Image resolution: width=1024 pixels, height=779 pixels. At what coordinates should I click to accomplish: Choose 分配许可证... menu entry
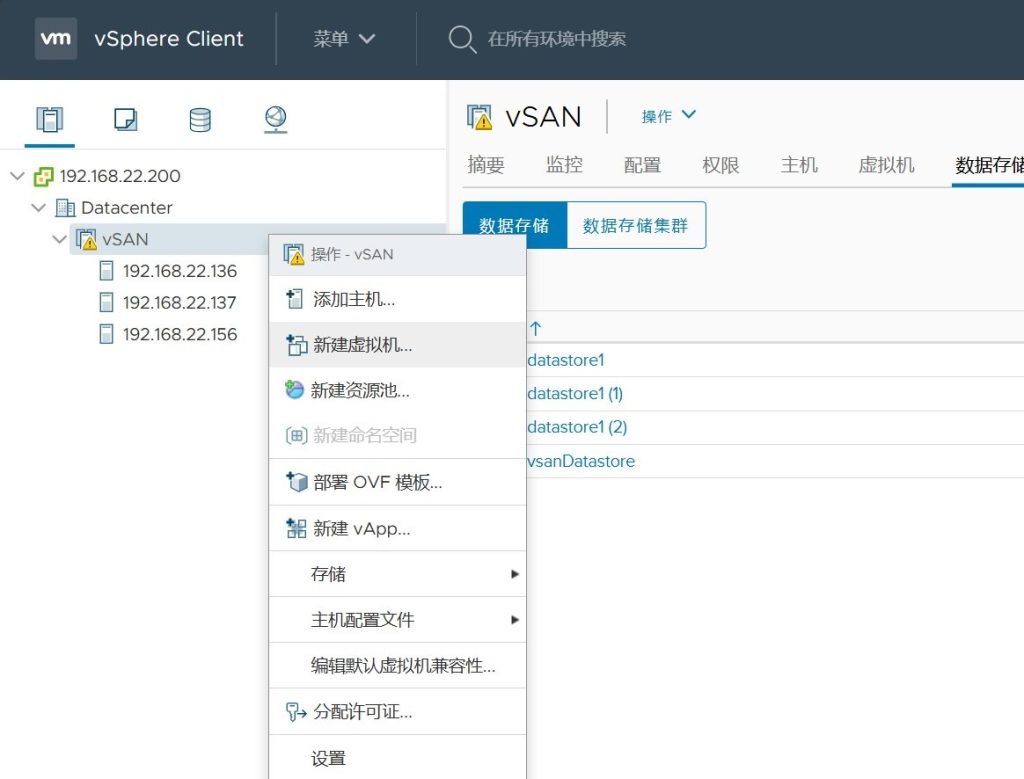tap(397, 711)
